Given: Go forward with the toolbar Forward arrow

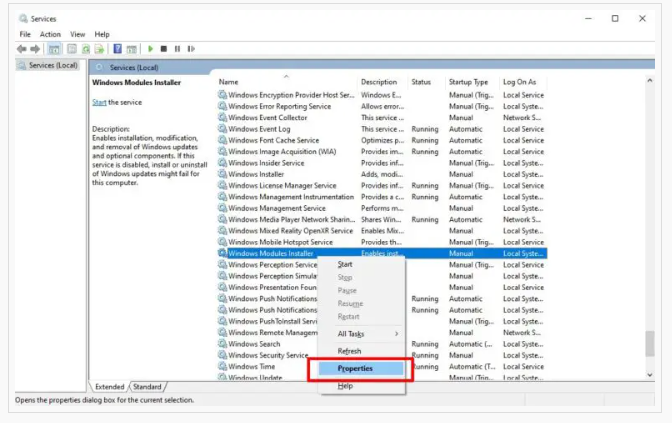Looking at the screenshot, I should [x=35, y=49].
